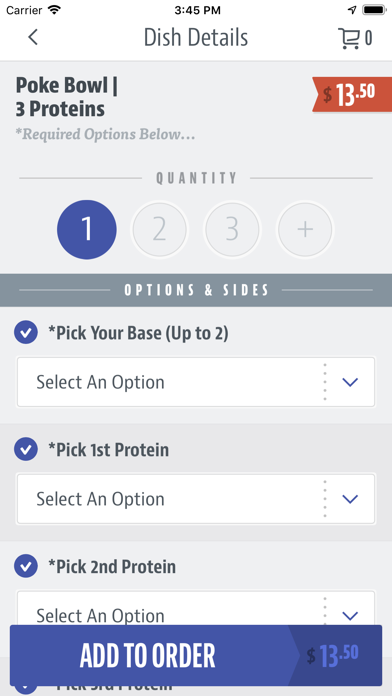This screenshot has height=696, width=392.
Task: Toggle the Pick Your Base checkmark
Action: tap(26, 332)
